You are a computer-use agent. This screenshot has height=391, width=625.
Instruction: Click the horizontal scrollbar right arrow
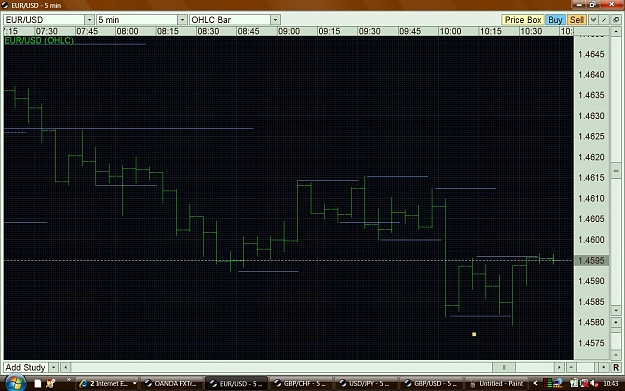pos(559,367)
